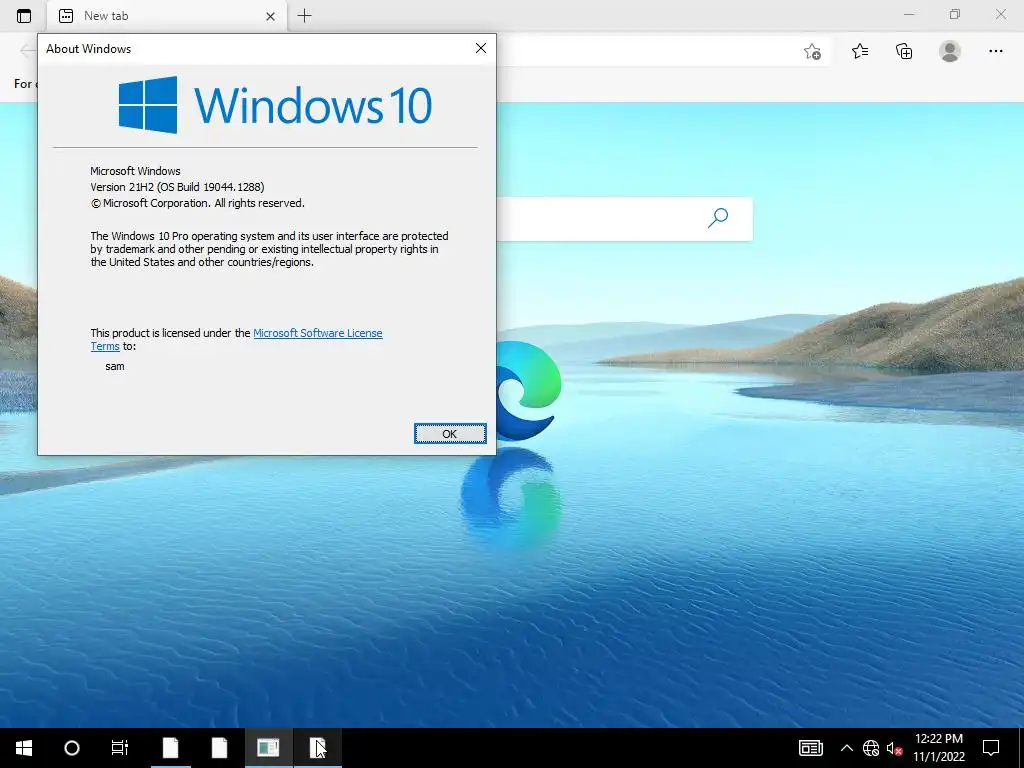Close the About Windows dialog

tap(481, 48)
